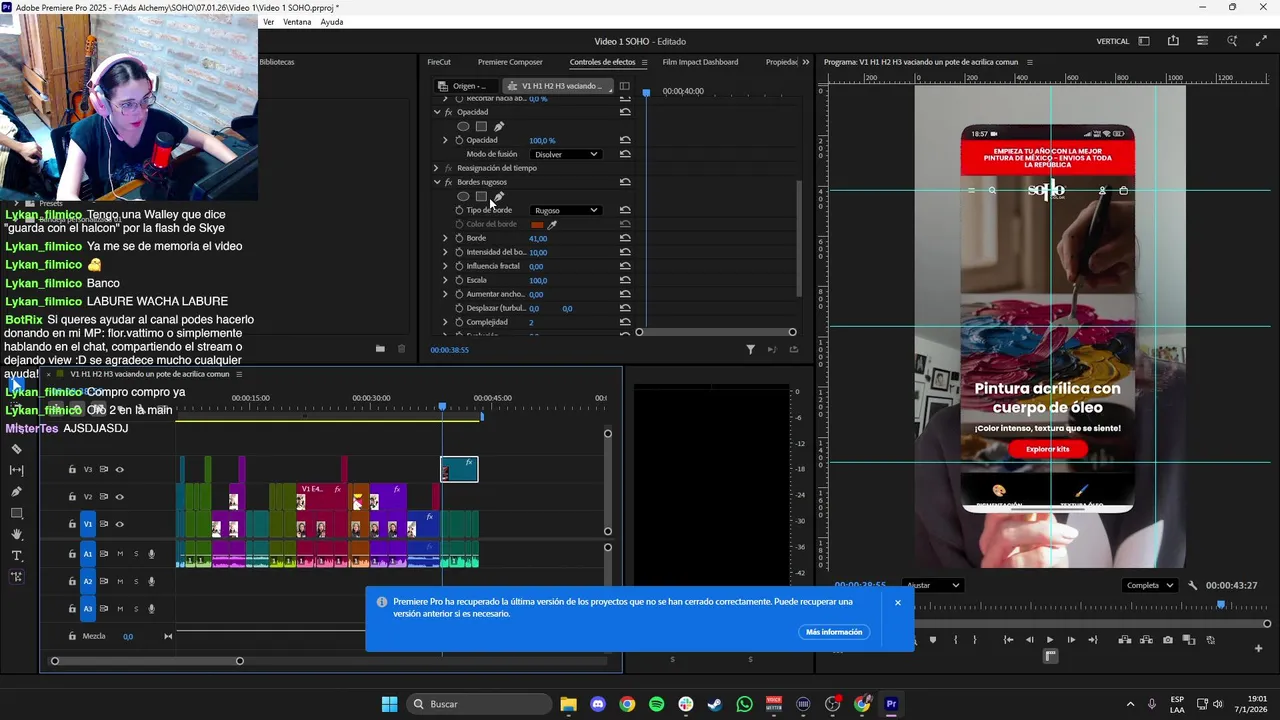Create an ellipse mask under Bordes rugosos

point(463,196)
